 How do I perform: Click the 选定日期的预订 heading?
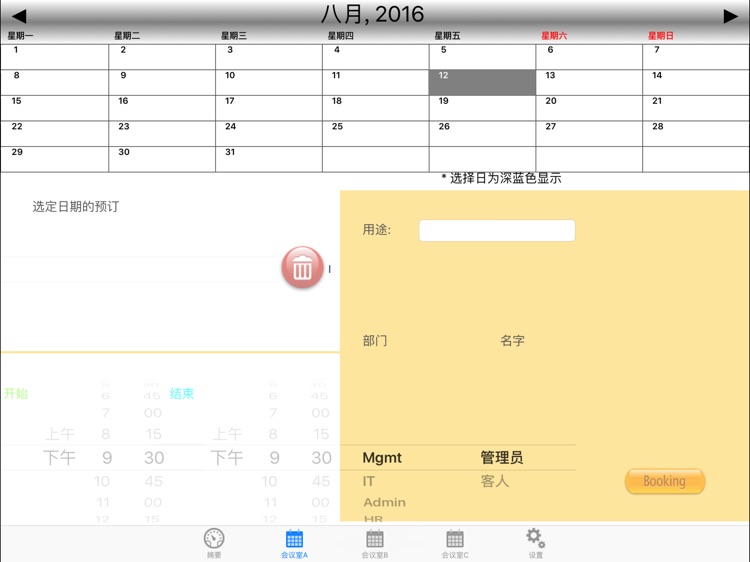pyautogui.click(x=76, y=207)
